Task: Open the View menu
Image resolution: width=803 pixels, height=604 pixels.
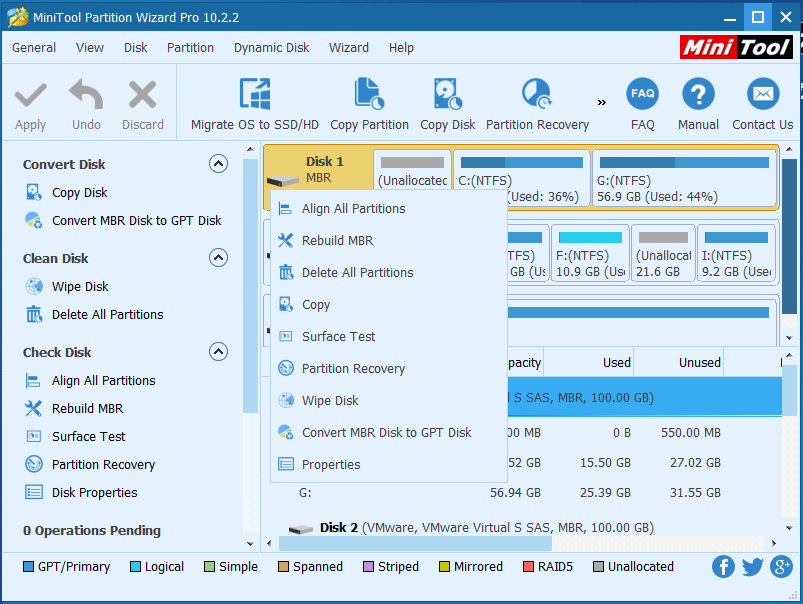Action: click(90, 48)
